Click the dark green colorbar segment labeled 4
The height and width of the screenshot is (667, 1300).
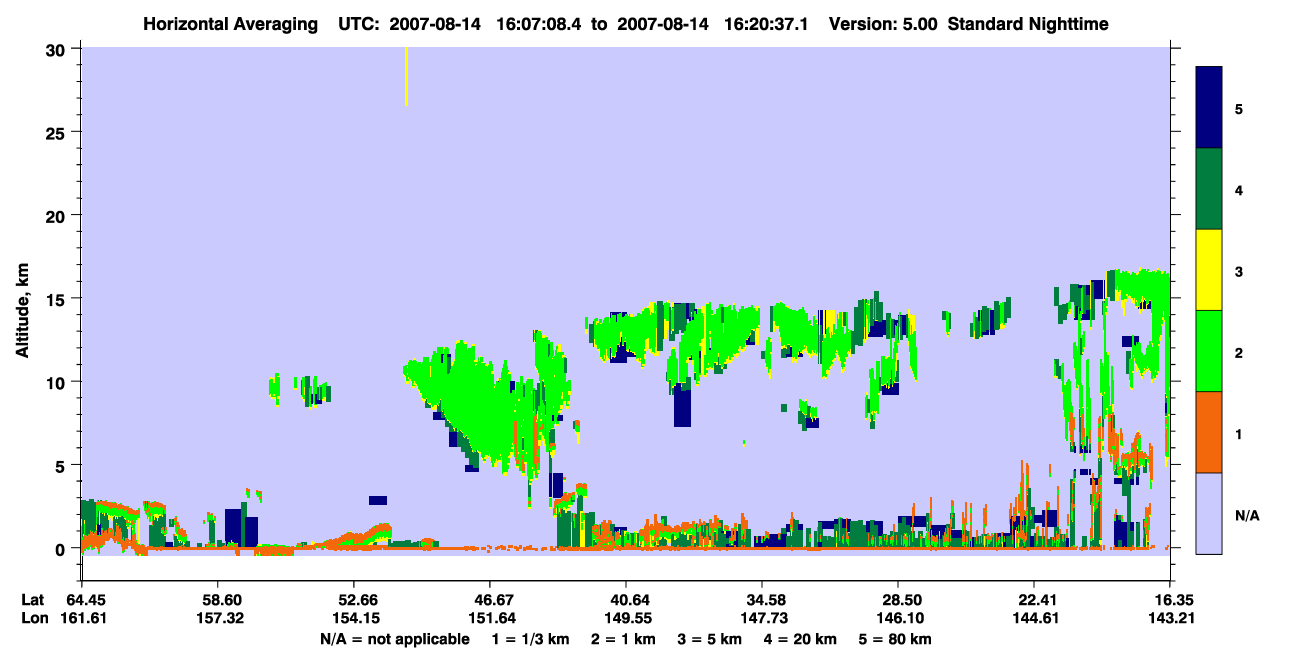pos(1209,189)
